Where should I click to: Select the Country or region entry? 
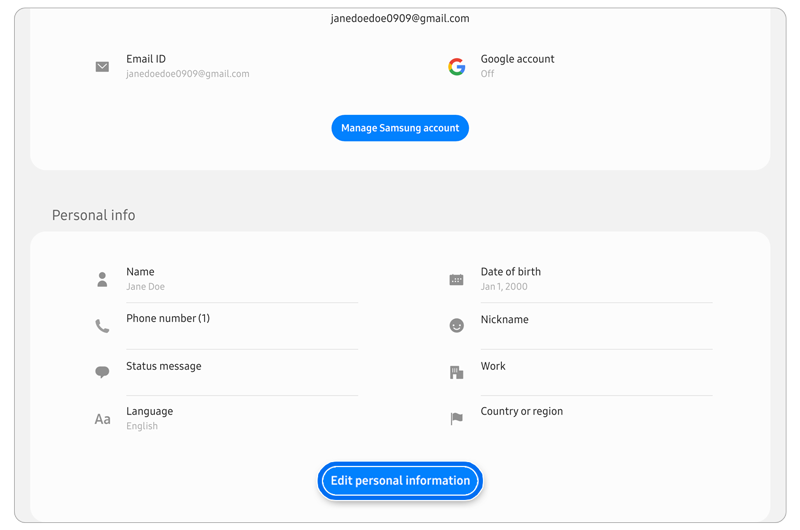pyautogui.click(x=522, y=411)
